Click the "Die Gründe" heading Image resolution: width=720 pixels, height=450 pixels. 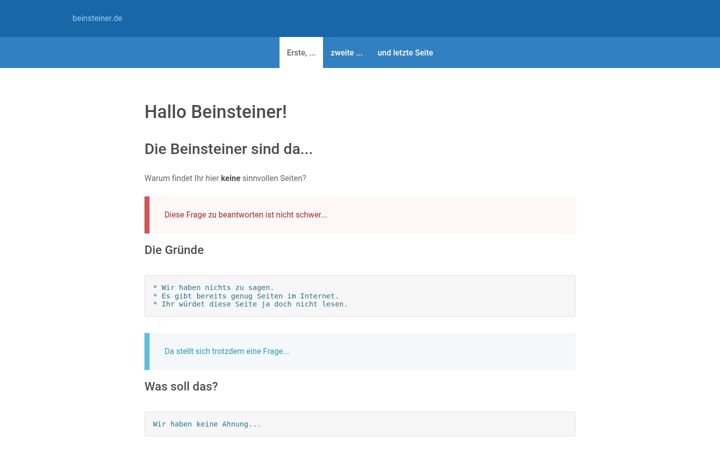[174, 250]
